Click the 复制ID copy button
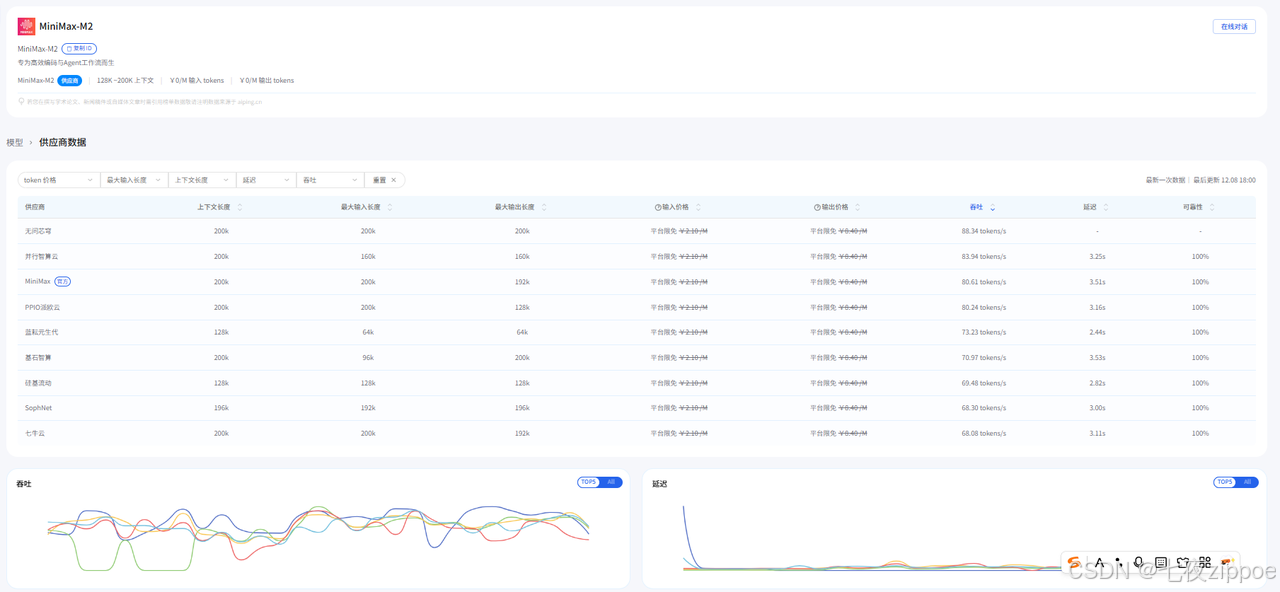The image size is (1280, 592). pyautogui.click(x=79, y=48)
